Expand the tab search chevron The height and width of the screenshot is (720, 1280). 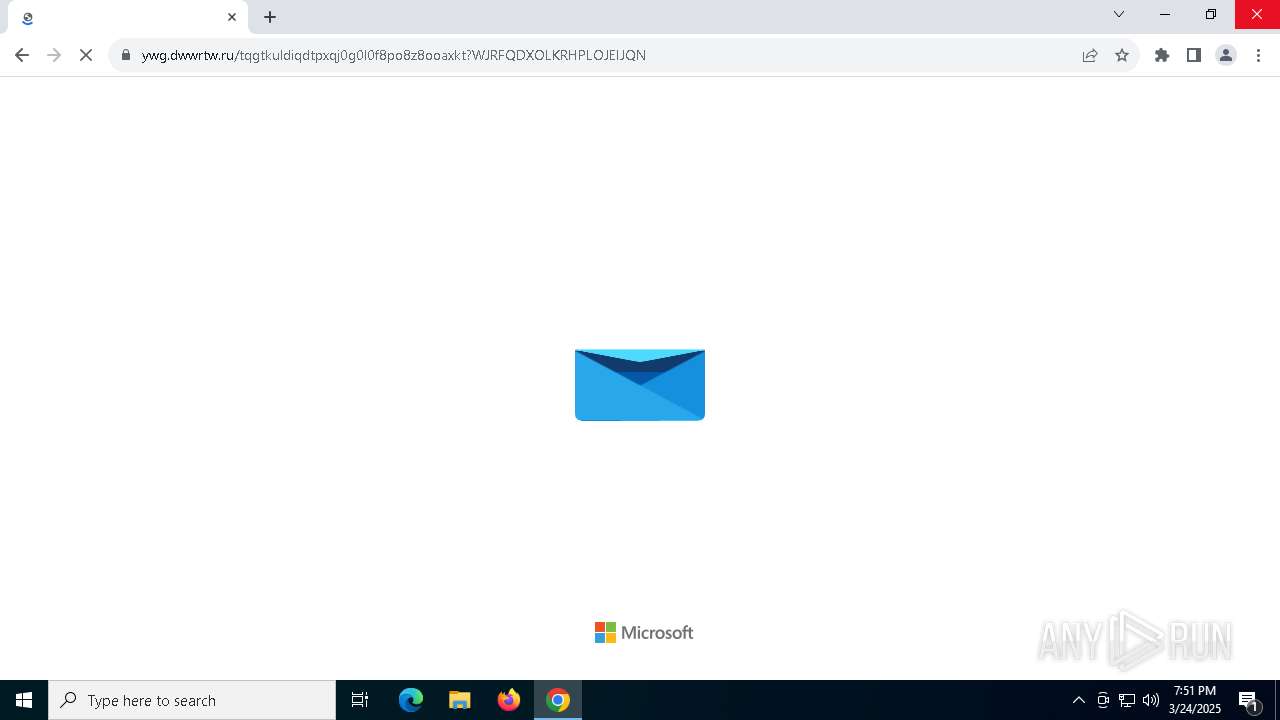tap(1119, 14)
